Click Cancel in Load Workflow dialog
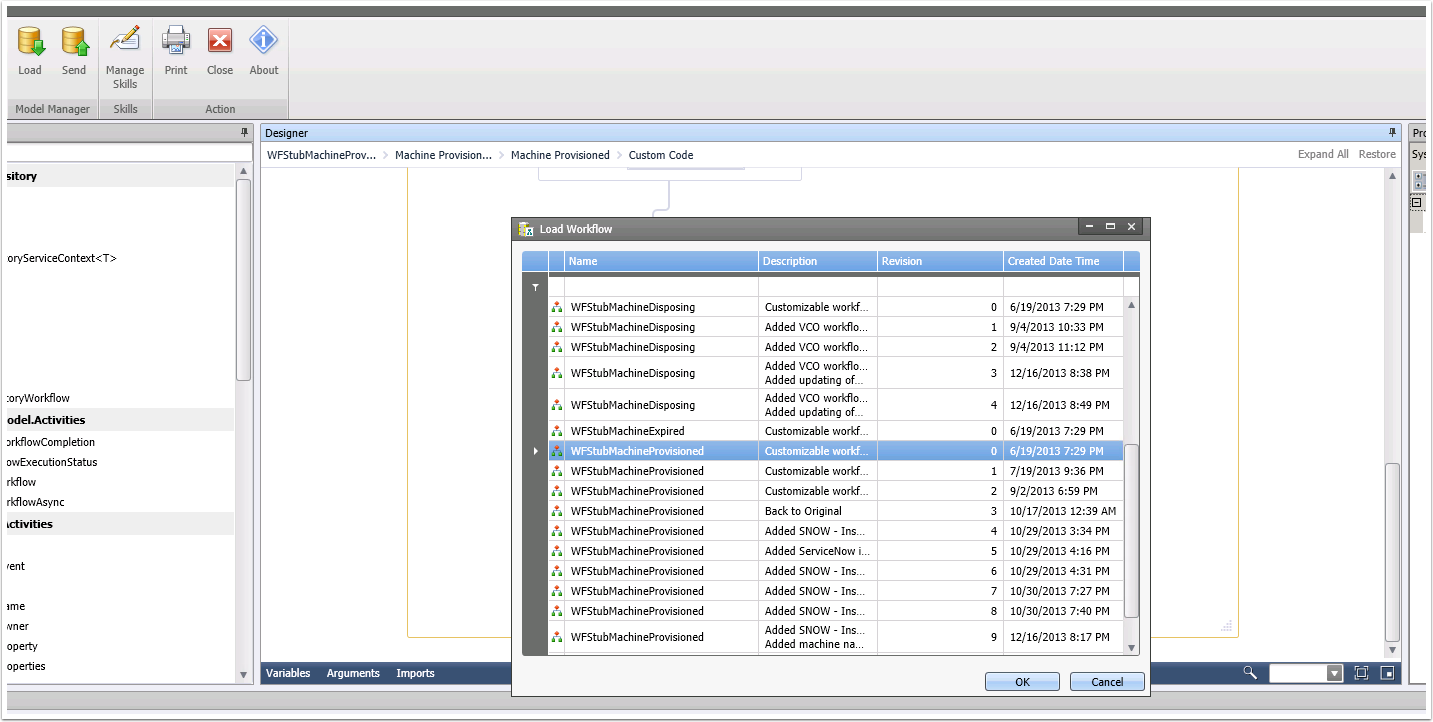 point(1107,682)
